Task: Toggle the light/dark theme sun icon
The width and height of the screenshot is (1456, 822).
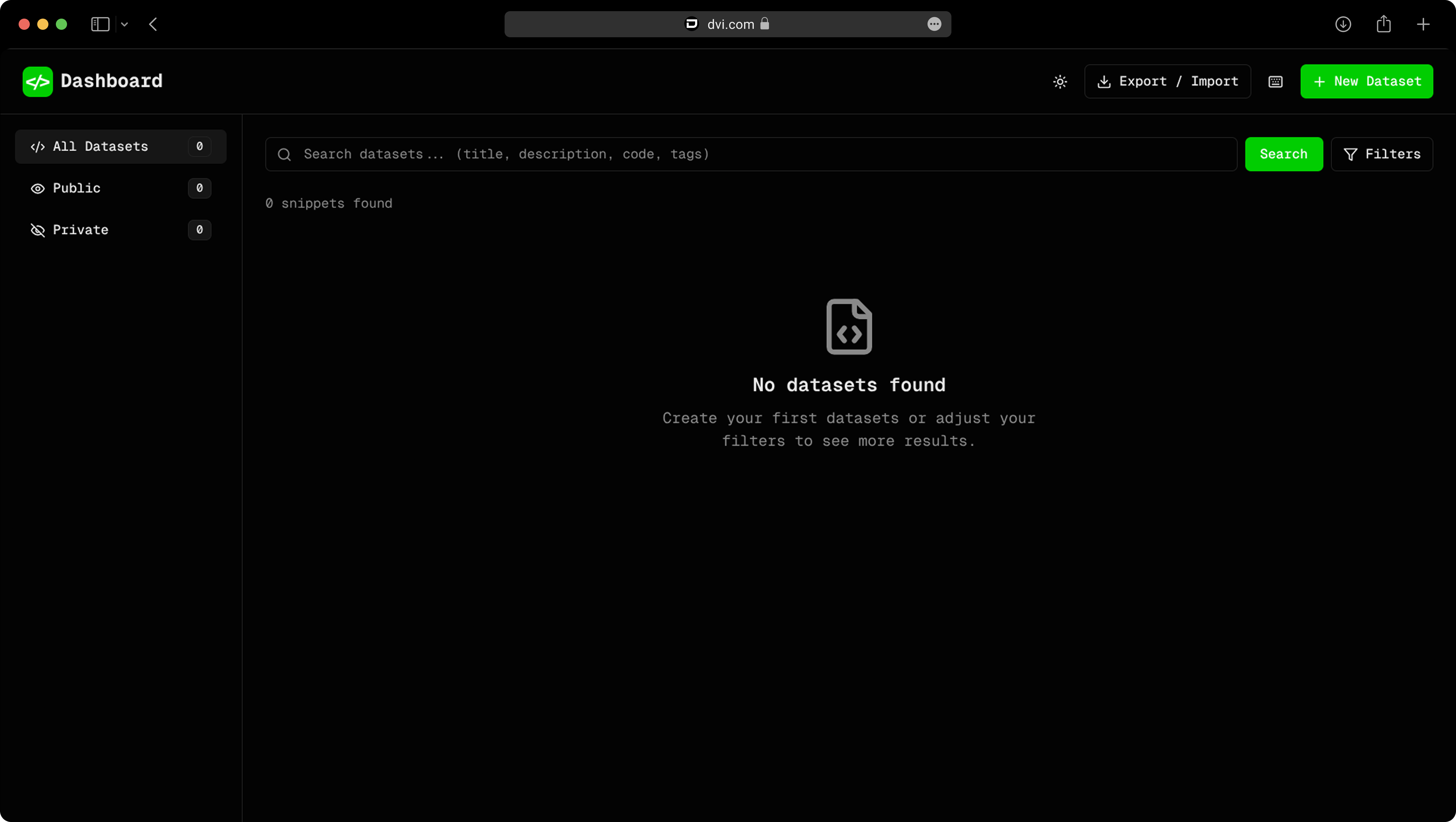Action: tap(1060, 81)
